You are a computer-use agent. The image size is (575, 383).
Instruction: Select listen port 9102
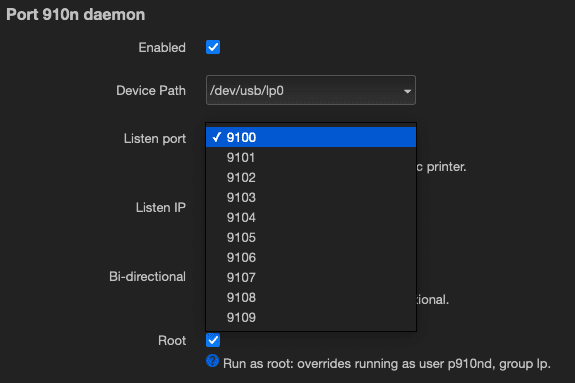click(x=311, y=178)
